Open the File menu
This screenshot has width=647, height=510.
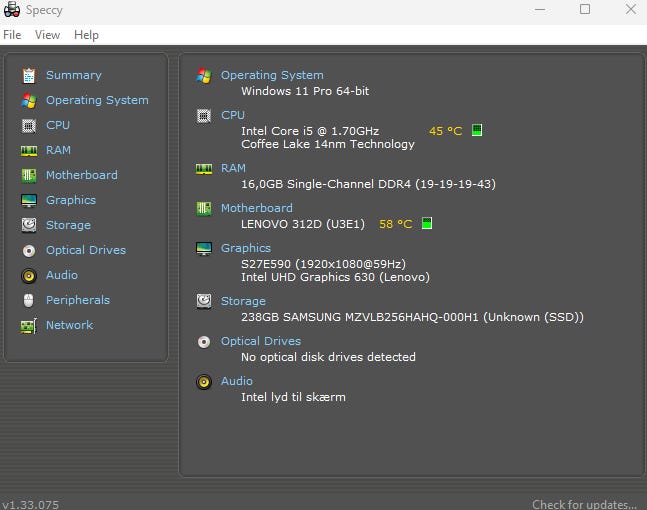(12, 35)
